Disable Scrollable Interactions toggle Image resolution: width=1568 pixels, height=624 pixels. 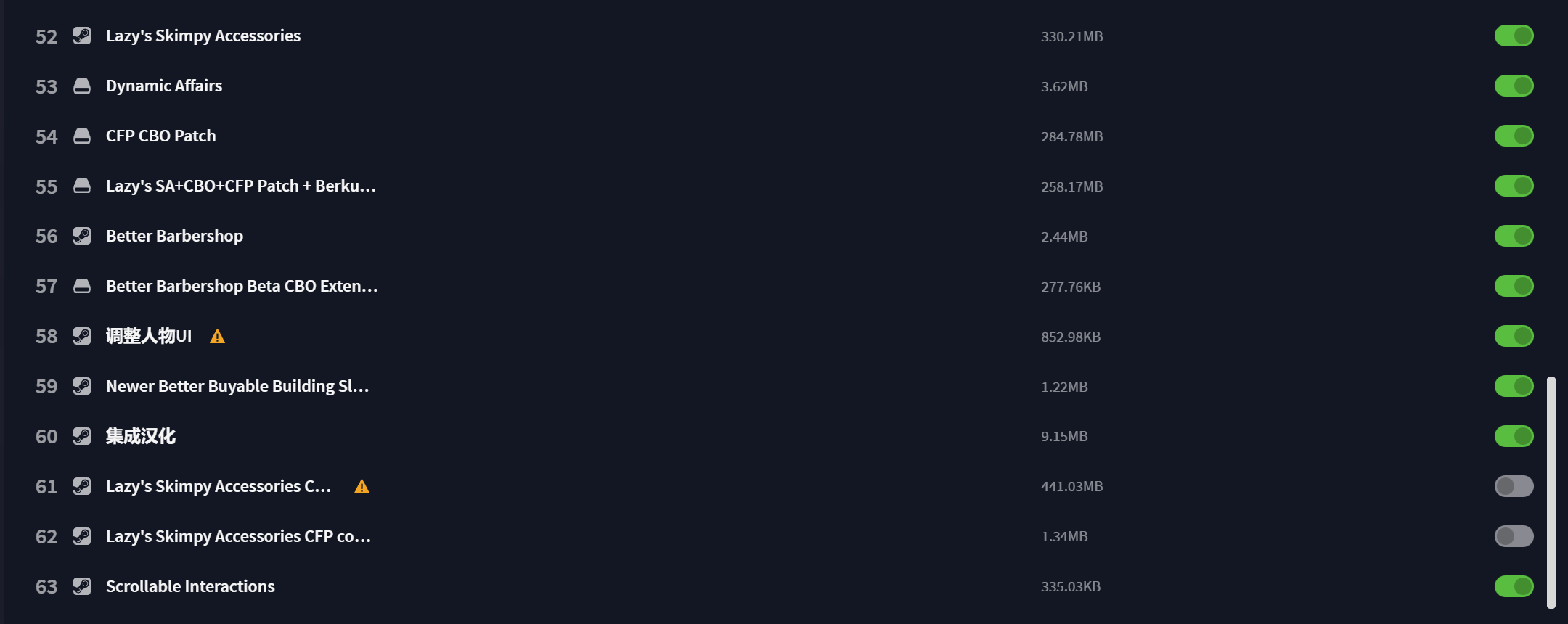pyautogui.click(x=1514, y=586)
